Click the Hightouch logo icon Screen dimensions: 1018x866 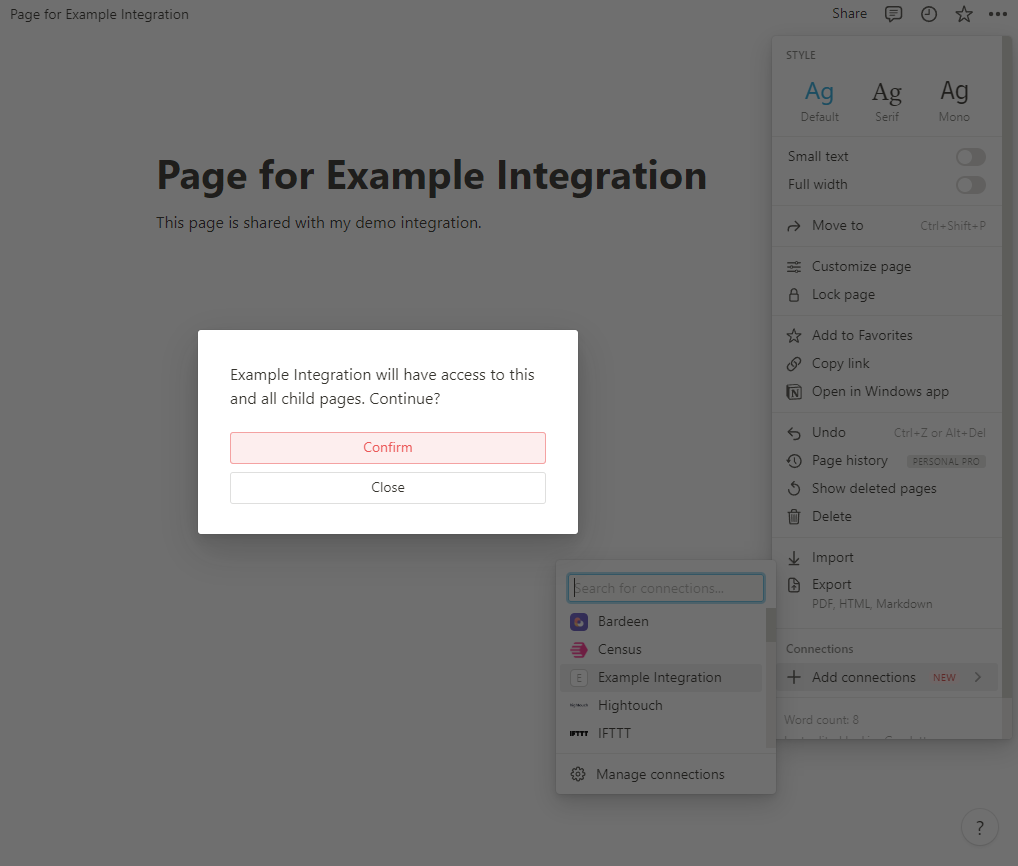point(578,706)
